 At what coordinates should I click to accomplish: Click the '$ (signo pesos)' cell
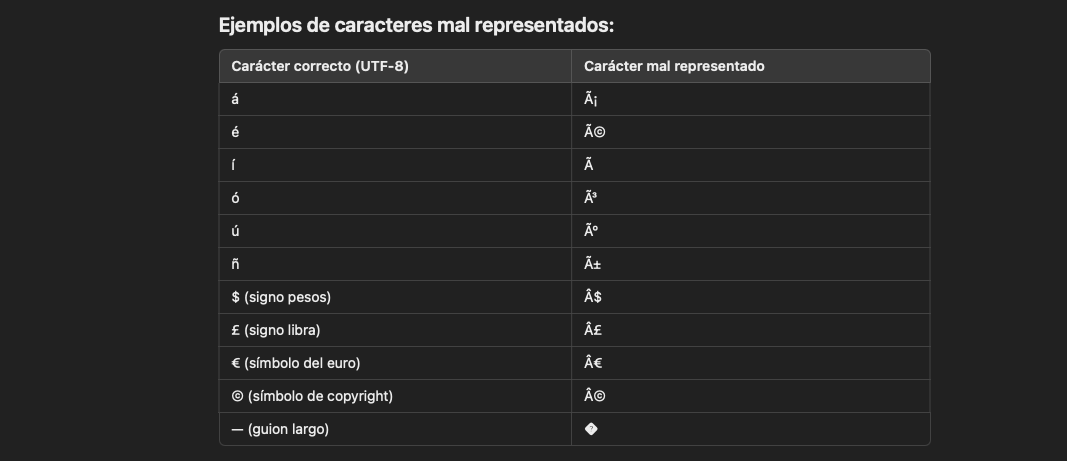pos(395,298)
